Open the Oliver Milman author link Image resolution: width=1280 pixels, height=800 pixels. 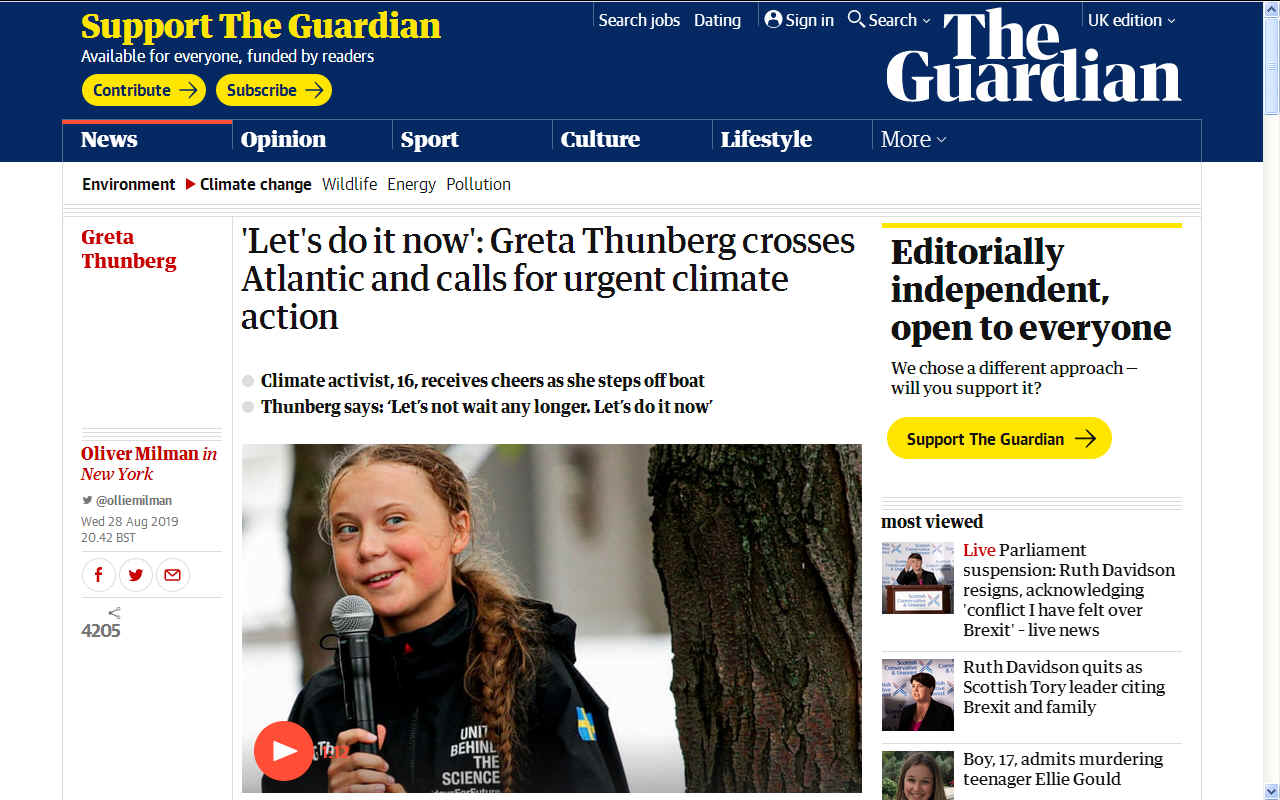(140, 453)
